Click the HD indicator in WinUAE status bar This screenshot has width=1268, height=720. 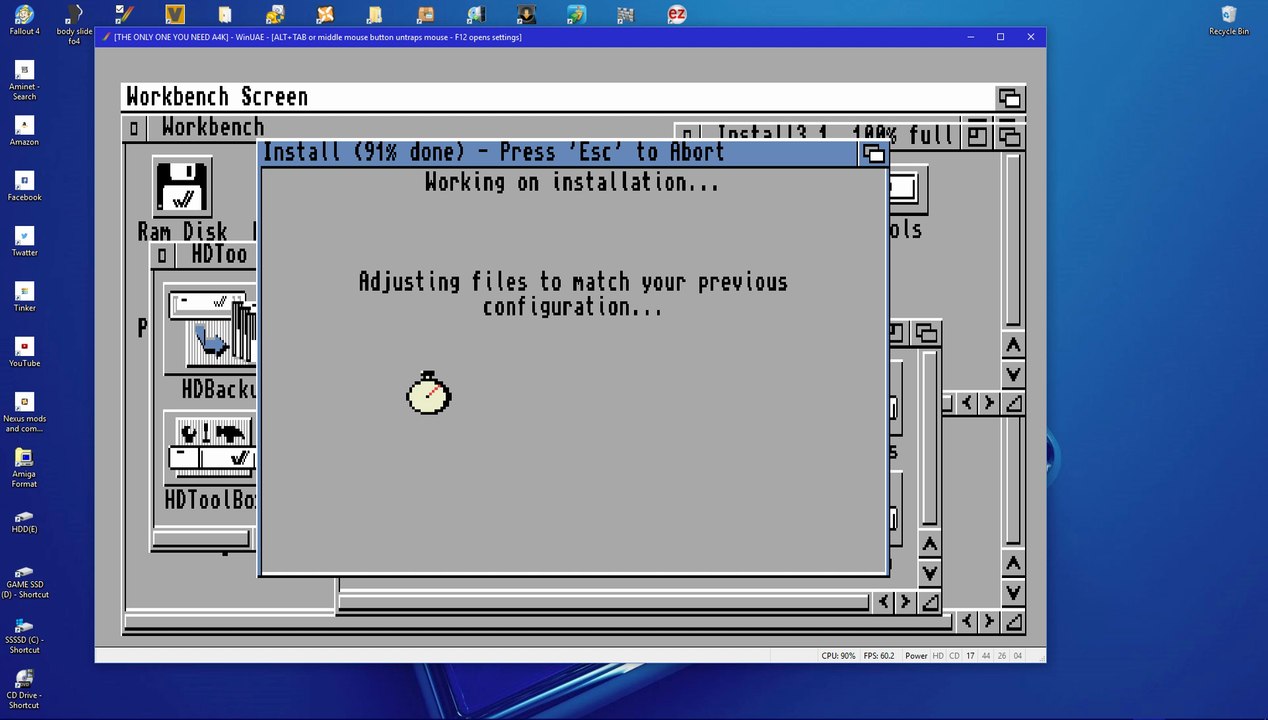click(x=938, y=656)
